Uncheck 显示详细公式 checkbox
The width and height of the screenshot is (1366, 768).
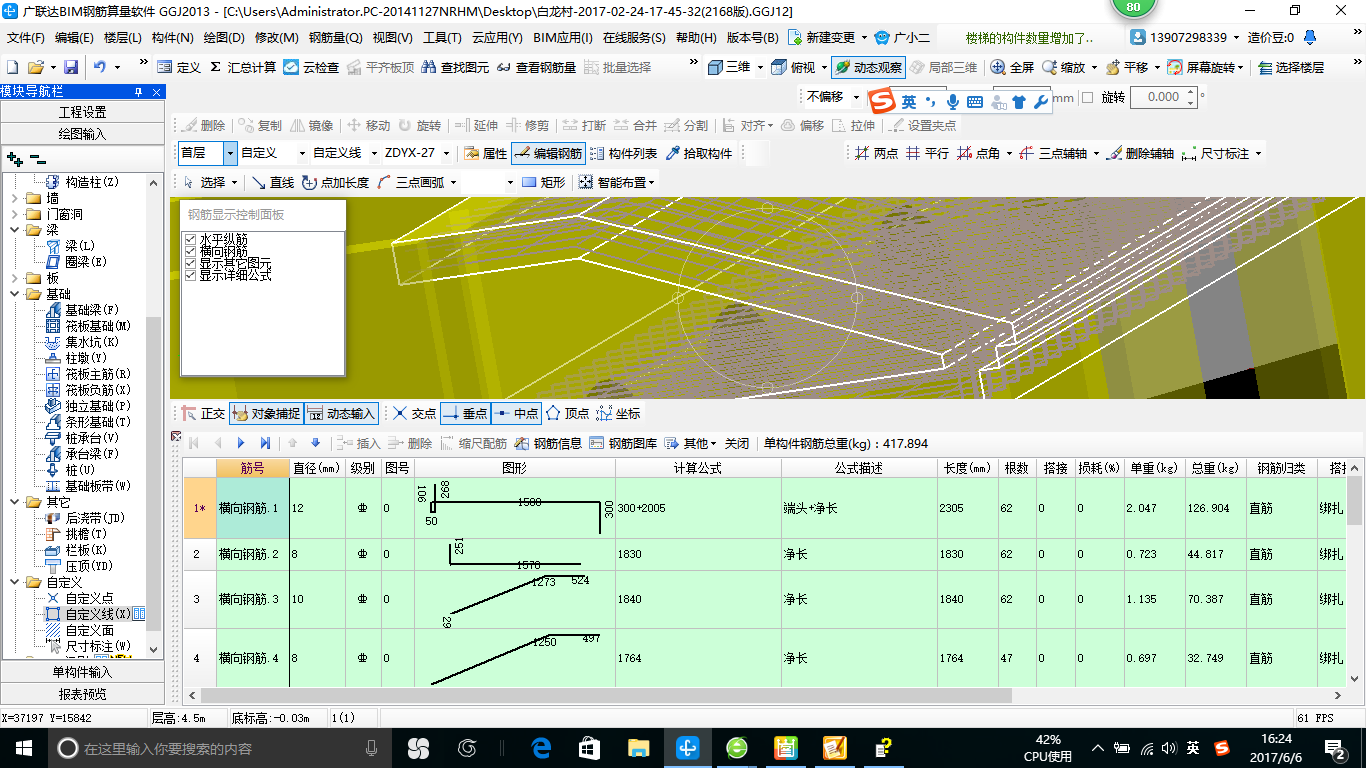click(191, 275)
